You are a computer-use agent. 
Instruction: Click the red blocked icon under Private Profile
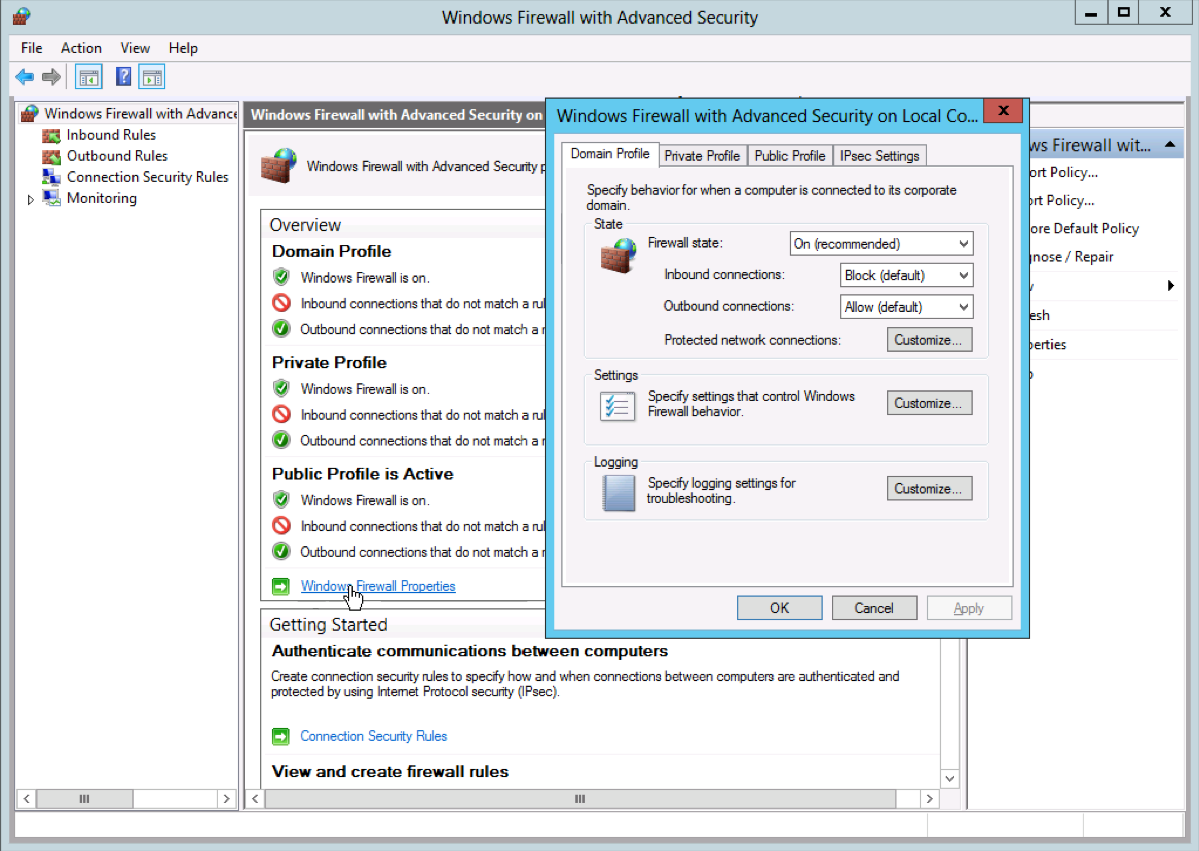(281, 414)
